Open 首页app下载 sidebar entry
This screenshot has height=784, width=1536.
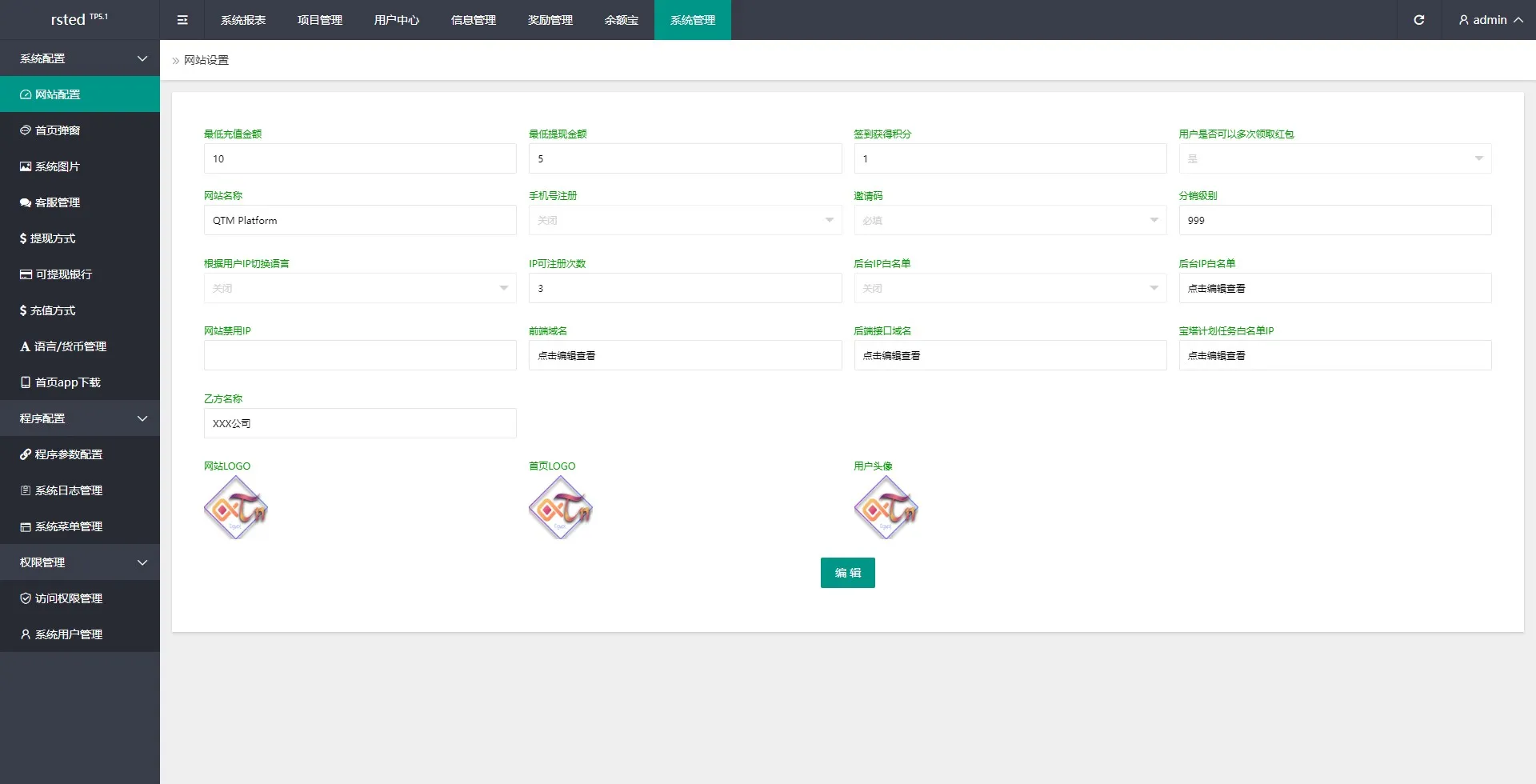click(67, 382)
